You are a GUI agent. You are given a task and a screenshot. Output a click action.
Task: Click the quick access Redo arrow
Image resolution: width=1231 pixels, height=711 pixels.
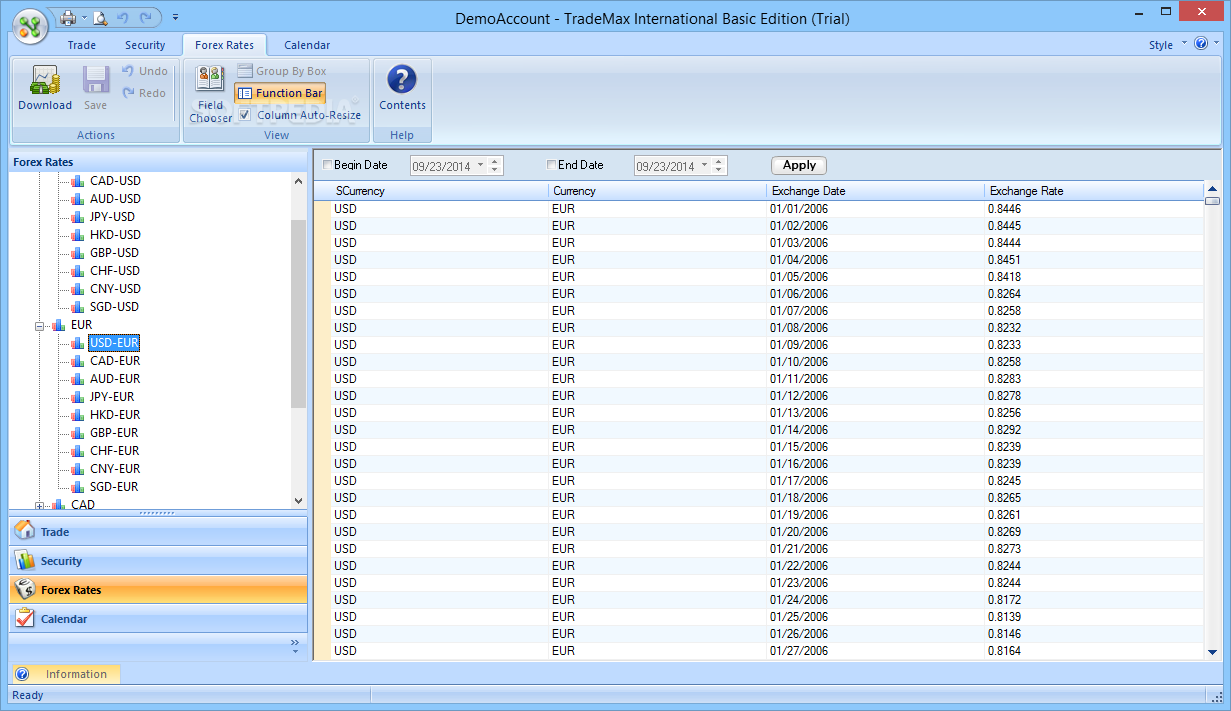[x=146, y=17]
